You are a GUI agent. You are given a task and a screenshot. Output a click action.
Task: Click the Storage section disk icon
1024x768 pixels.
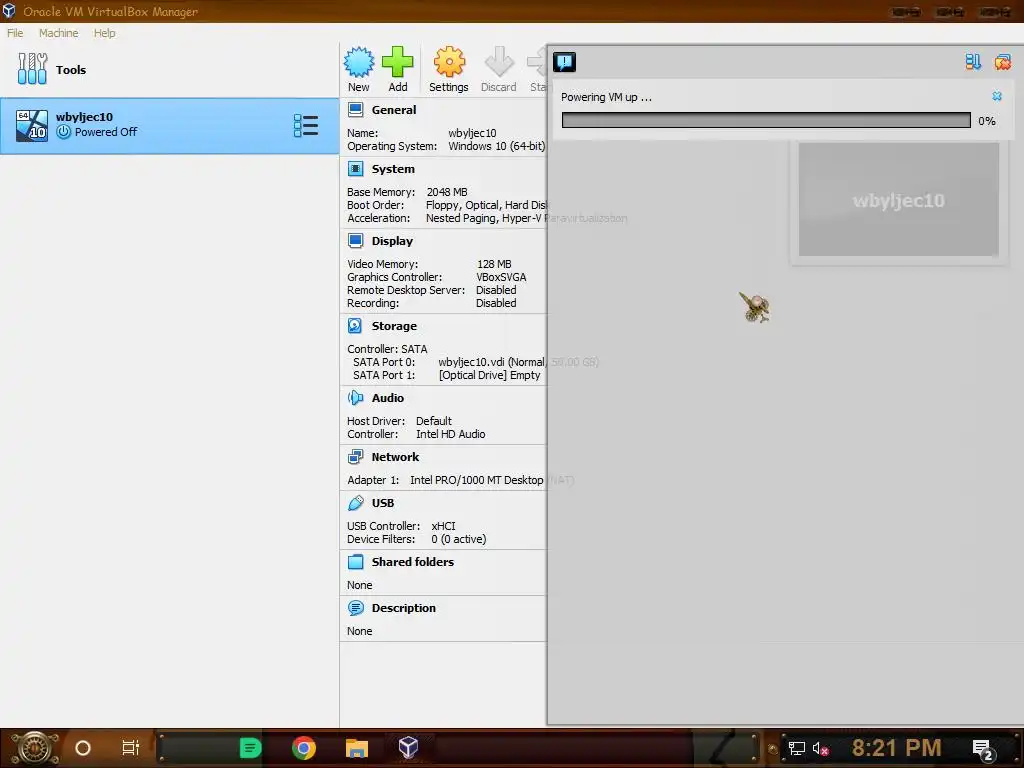pos(355,326)
